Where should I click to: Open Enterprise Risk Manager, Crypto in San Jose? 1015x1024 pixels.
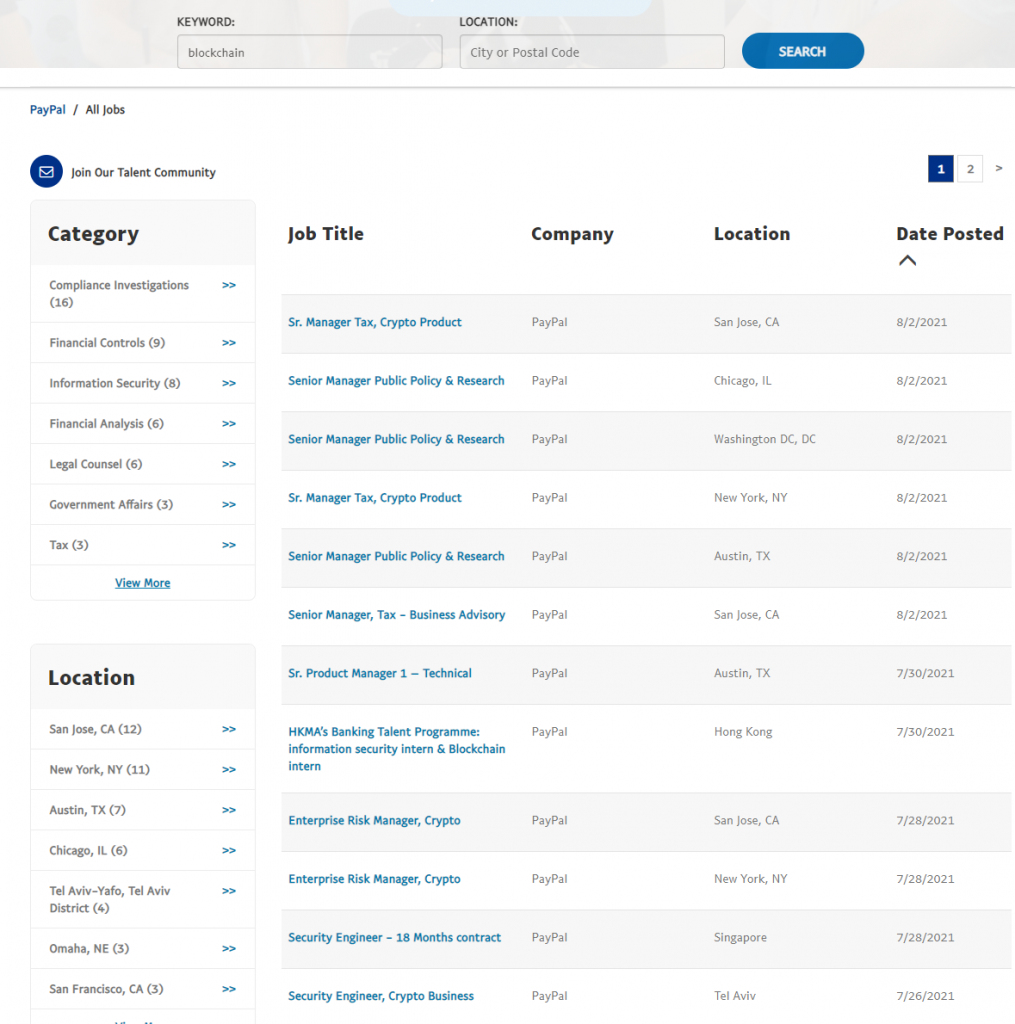click(x=374, y=820)
